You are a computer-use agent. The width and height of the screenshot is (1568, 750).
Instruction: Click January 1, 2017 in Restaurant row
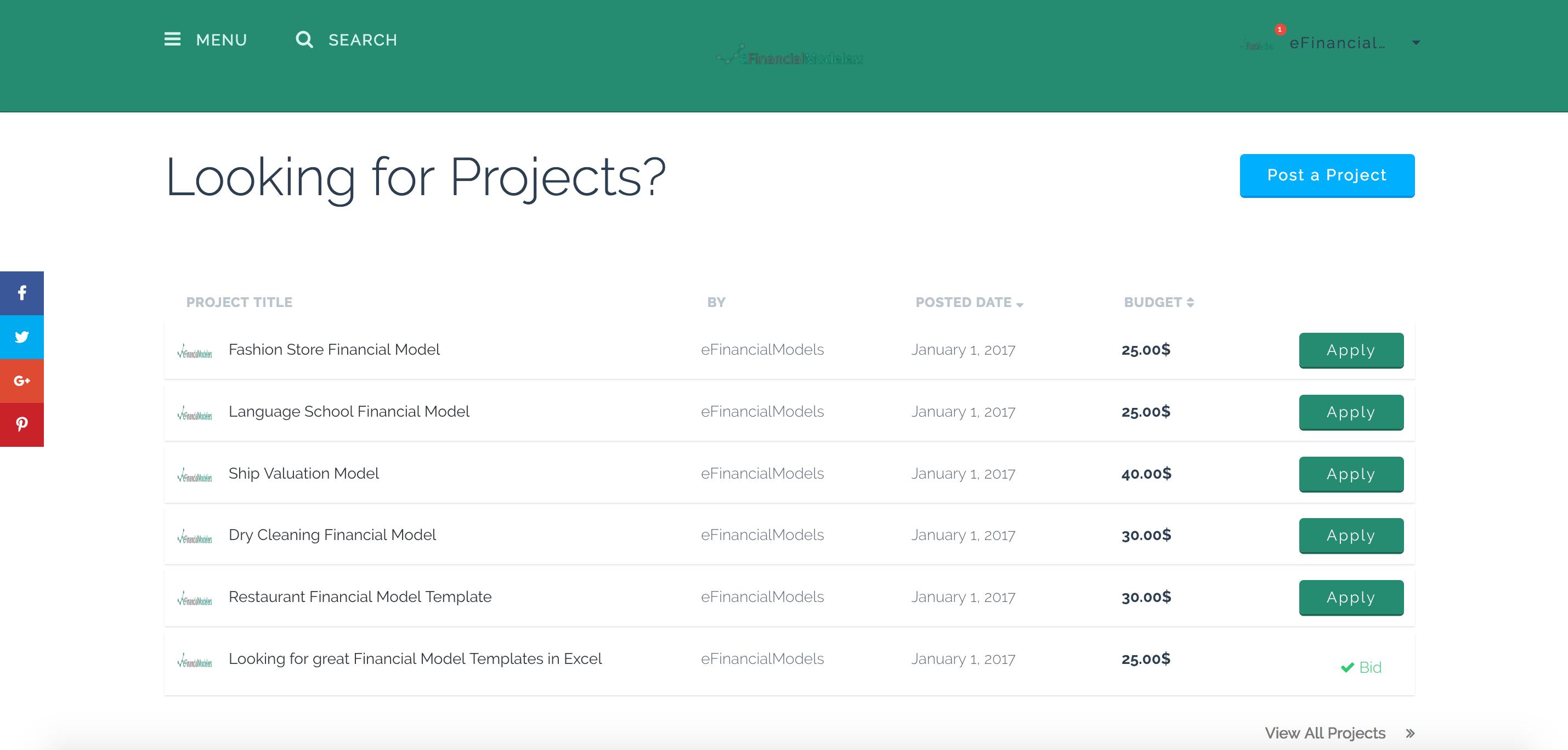click(963, 598)
